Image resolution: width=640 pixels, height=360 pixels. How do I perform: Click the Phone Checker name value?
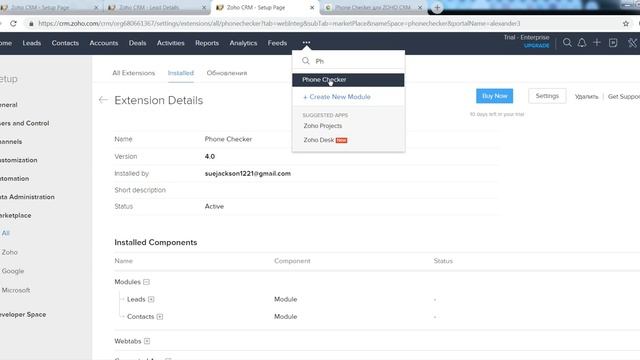click(x=228, y=139)
